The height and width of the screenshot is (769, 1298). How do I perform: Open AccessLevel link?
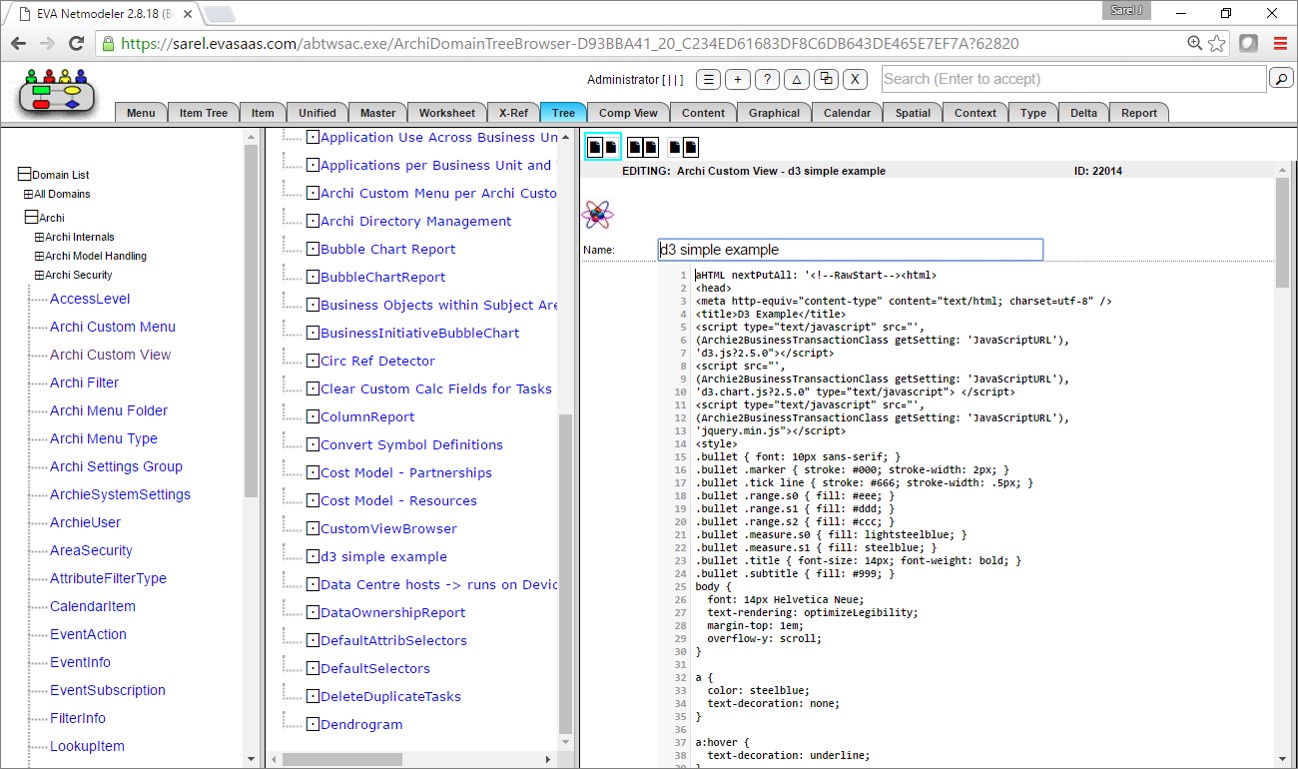[x=90, y=299]
